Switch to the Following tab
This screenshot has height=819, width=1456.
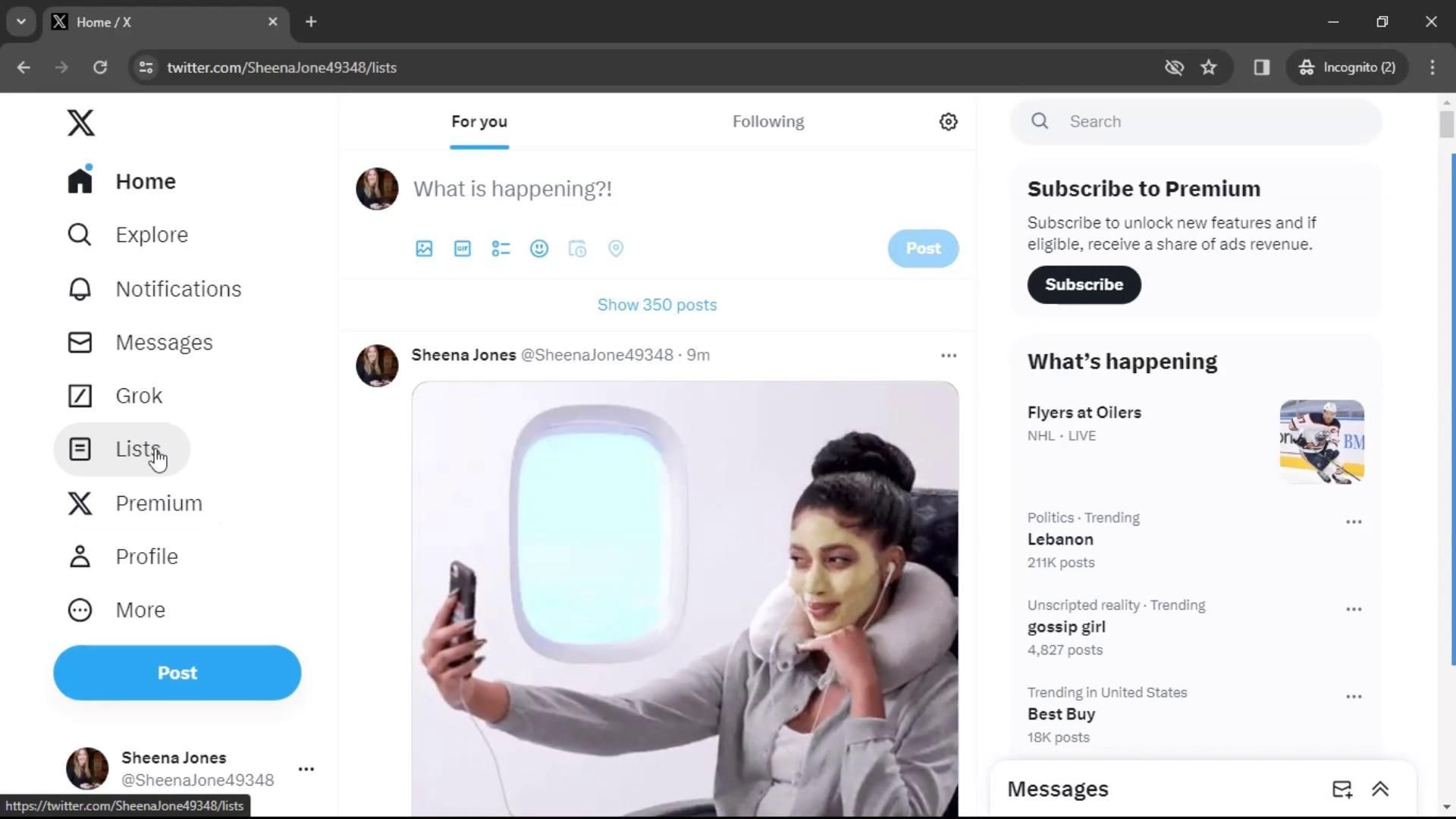(x=767, y=122)
